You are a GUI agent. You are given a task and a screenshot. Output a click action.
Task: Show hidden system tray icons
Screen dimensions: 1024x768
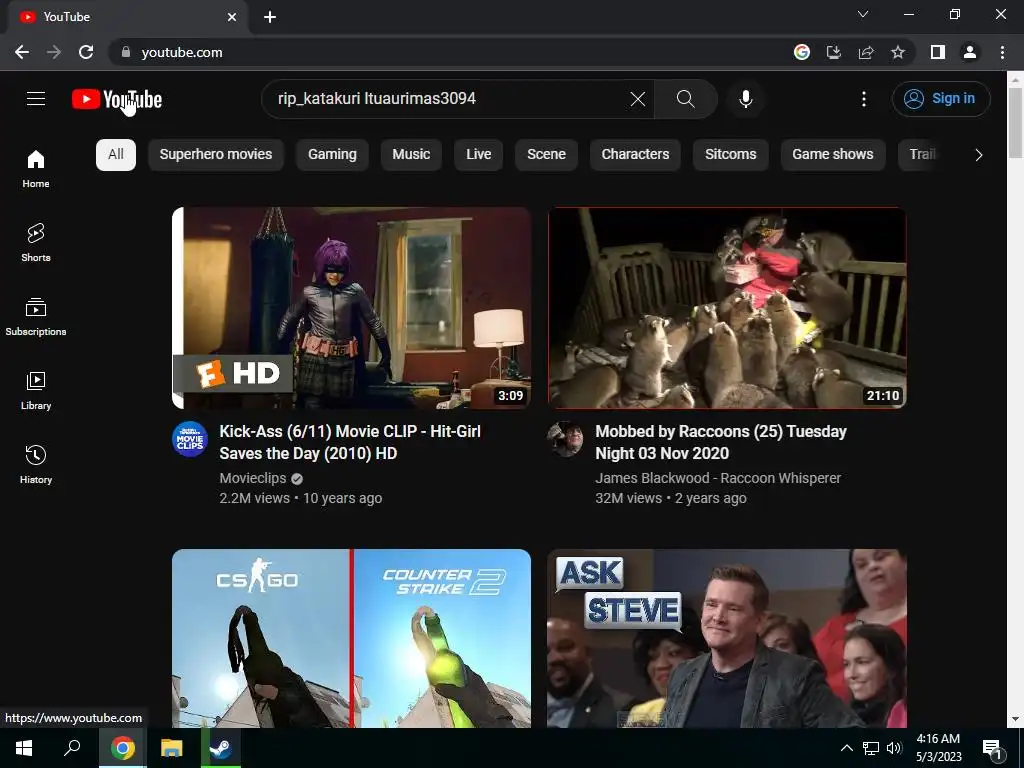tap(846, 748)
